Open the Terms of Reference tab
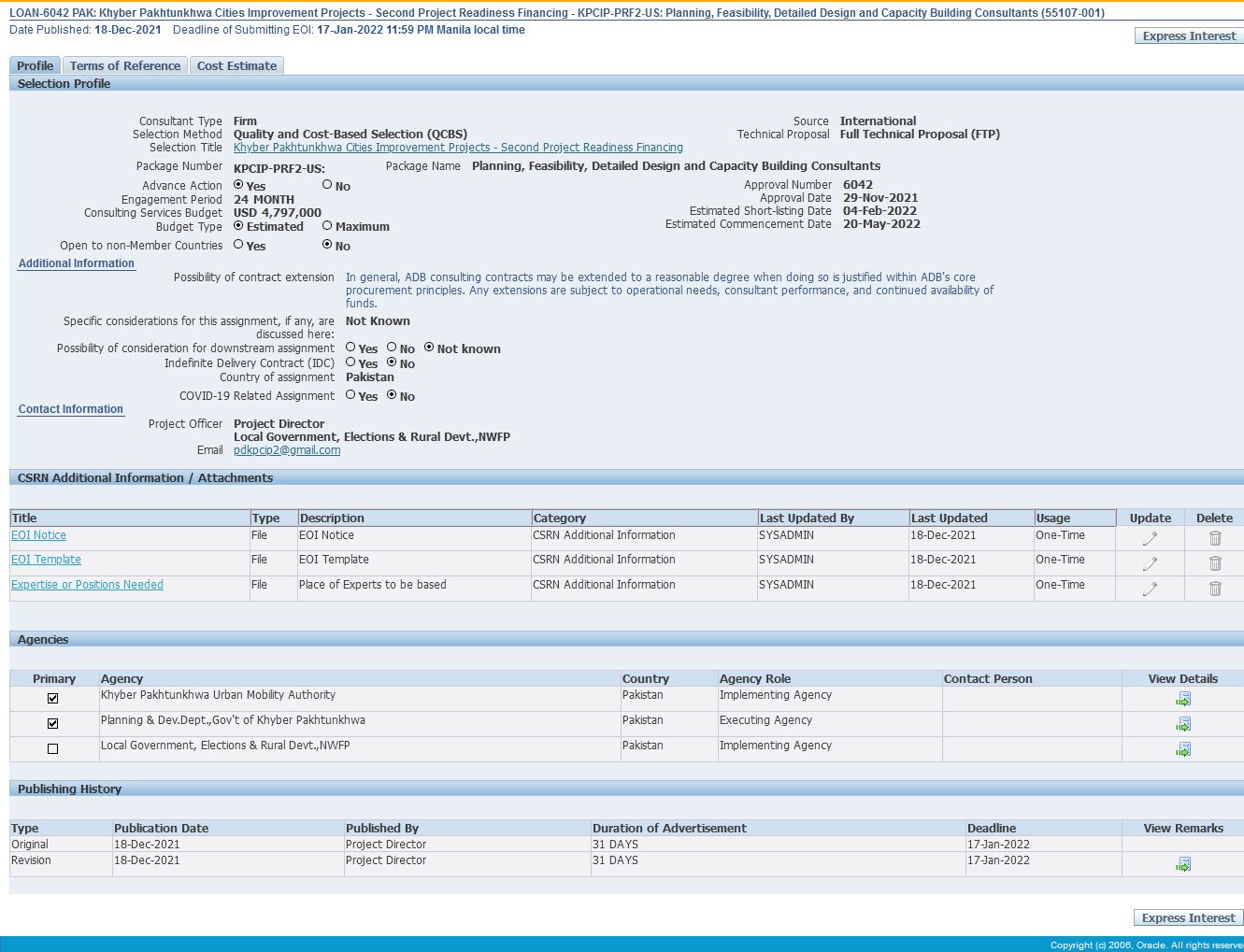The image size is (1244, 952). [x=125, y=65]
